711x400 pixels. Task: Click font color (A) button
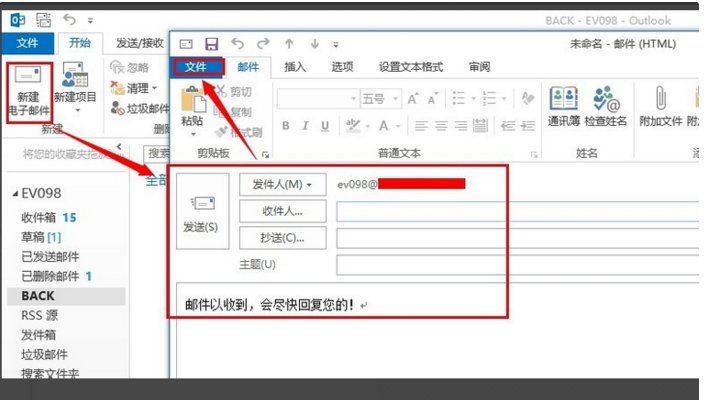click(384, 126)
